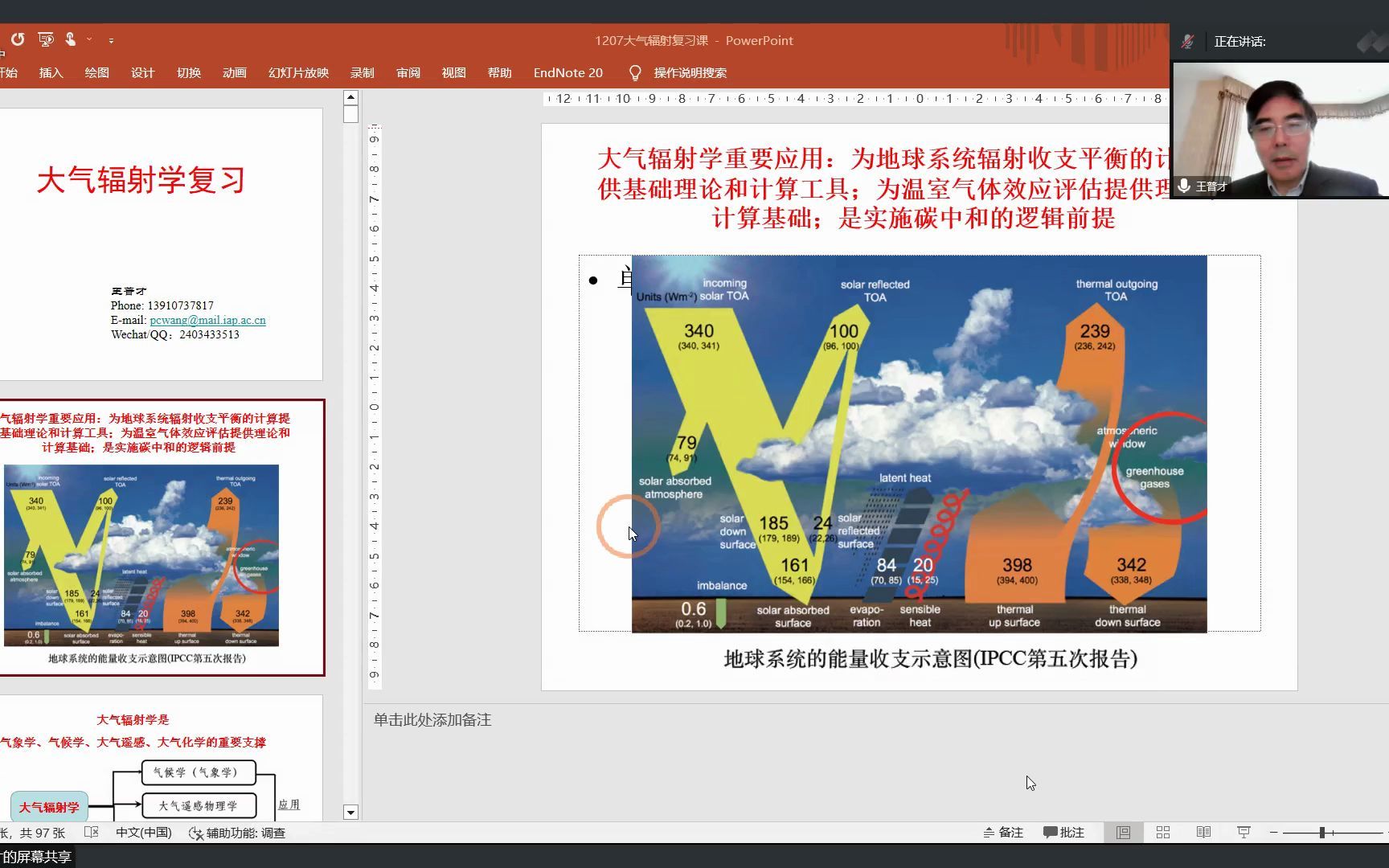Toggle the 备注 notes pane
Viewport: 1389px width, 868px height.
pyautogui.click(x=1003, y=833)
